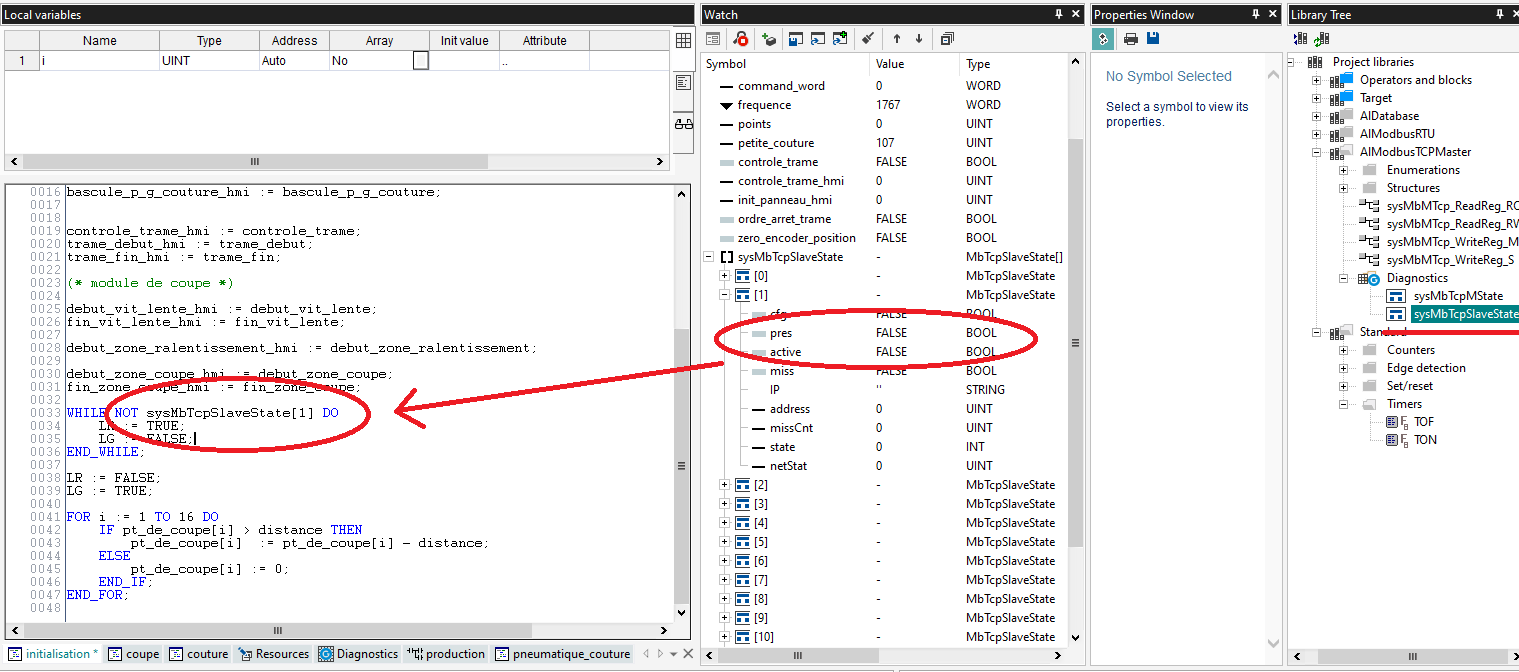Click the green plus add-symbol icon in Watch

(x=767, y=39)
